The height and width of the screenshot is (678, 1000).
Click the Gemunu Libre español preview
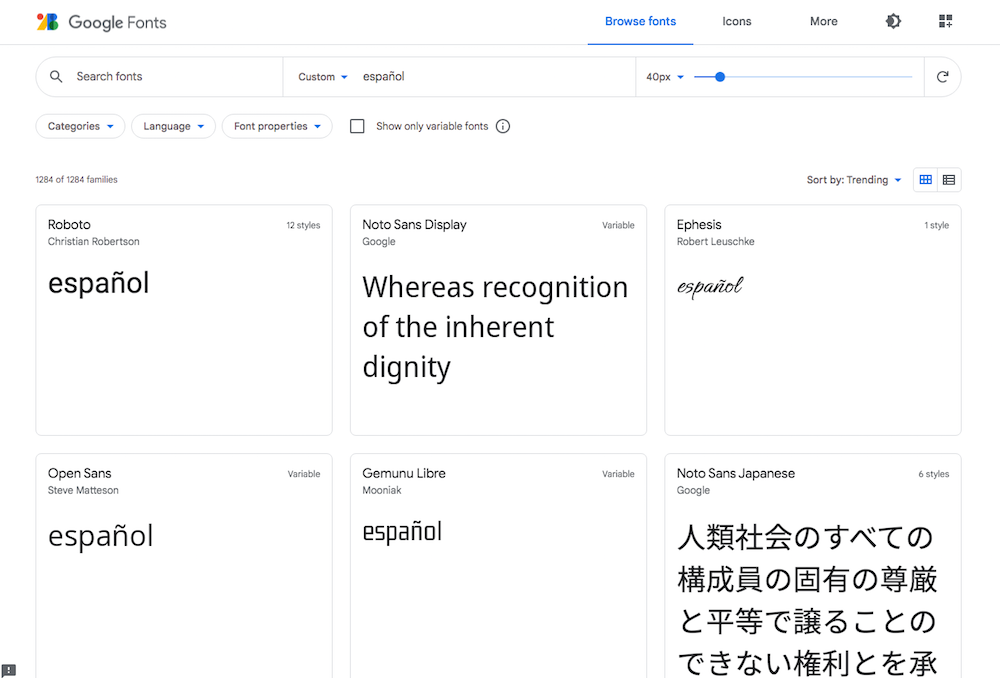[402, 532]
